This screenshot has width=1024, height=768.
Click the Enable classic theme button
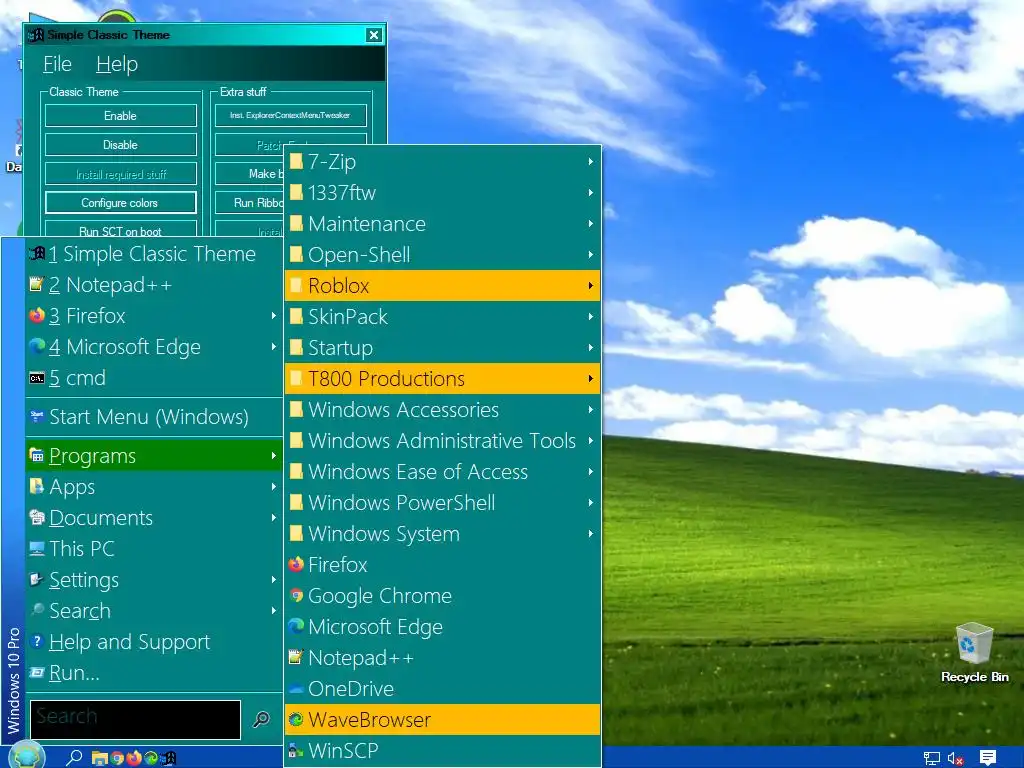(x=121, y=116)
